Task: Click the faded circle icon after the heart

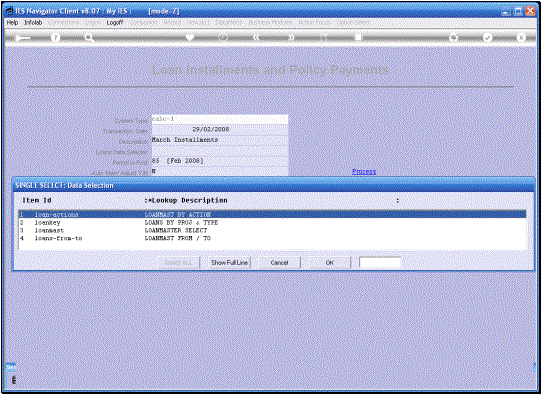Action: [223, 37]
